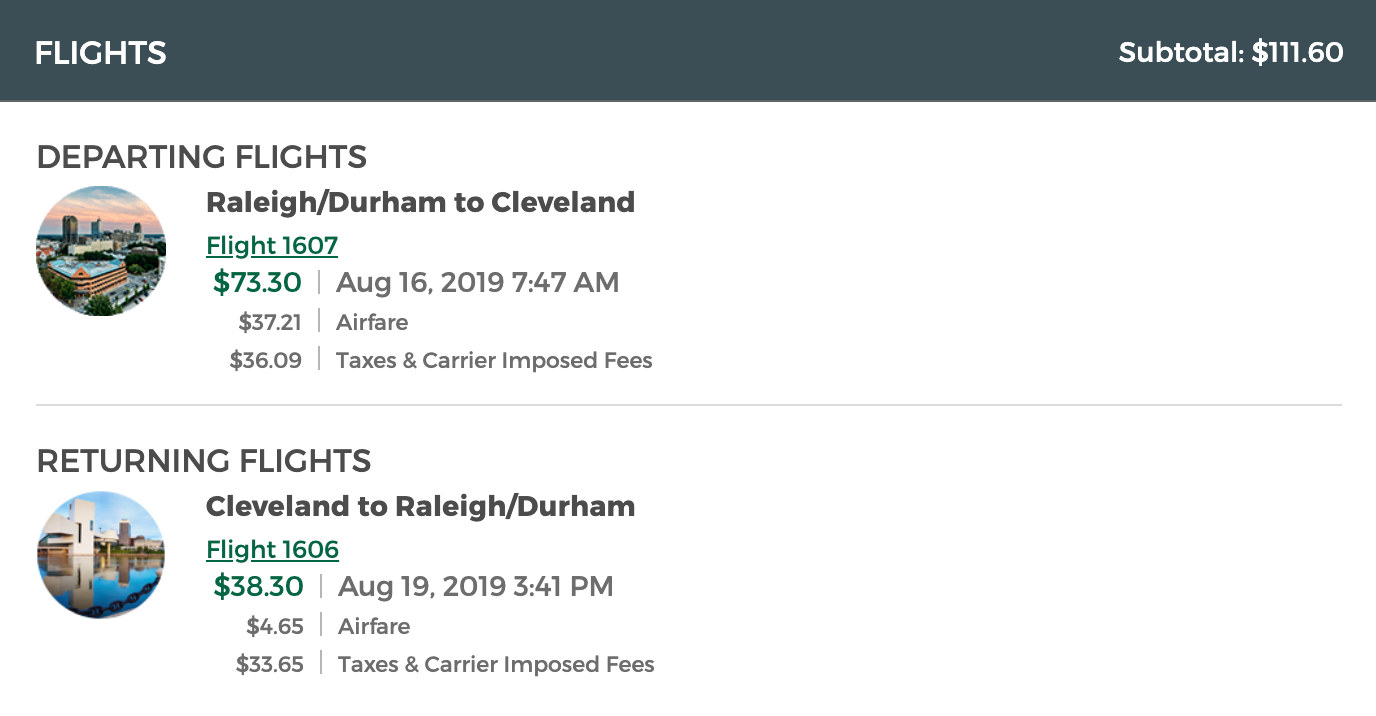
Task: Click the Aug 19, 2019 3:41 PM date
Action: tap(476, 586)
